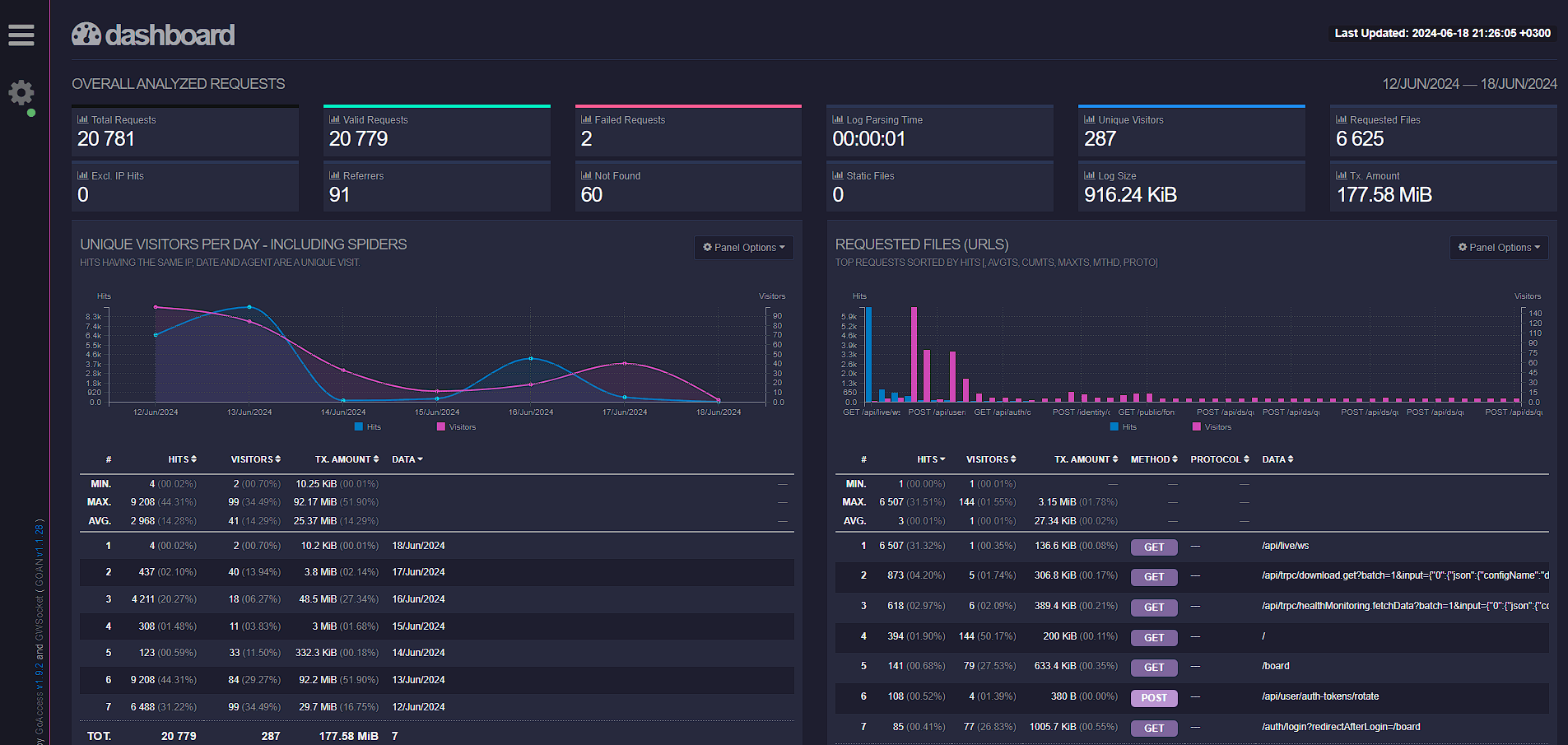Click the chart icon on Total Requests panel

[85, 119]
